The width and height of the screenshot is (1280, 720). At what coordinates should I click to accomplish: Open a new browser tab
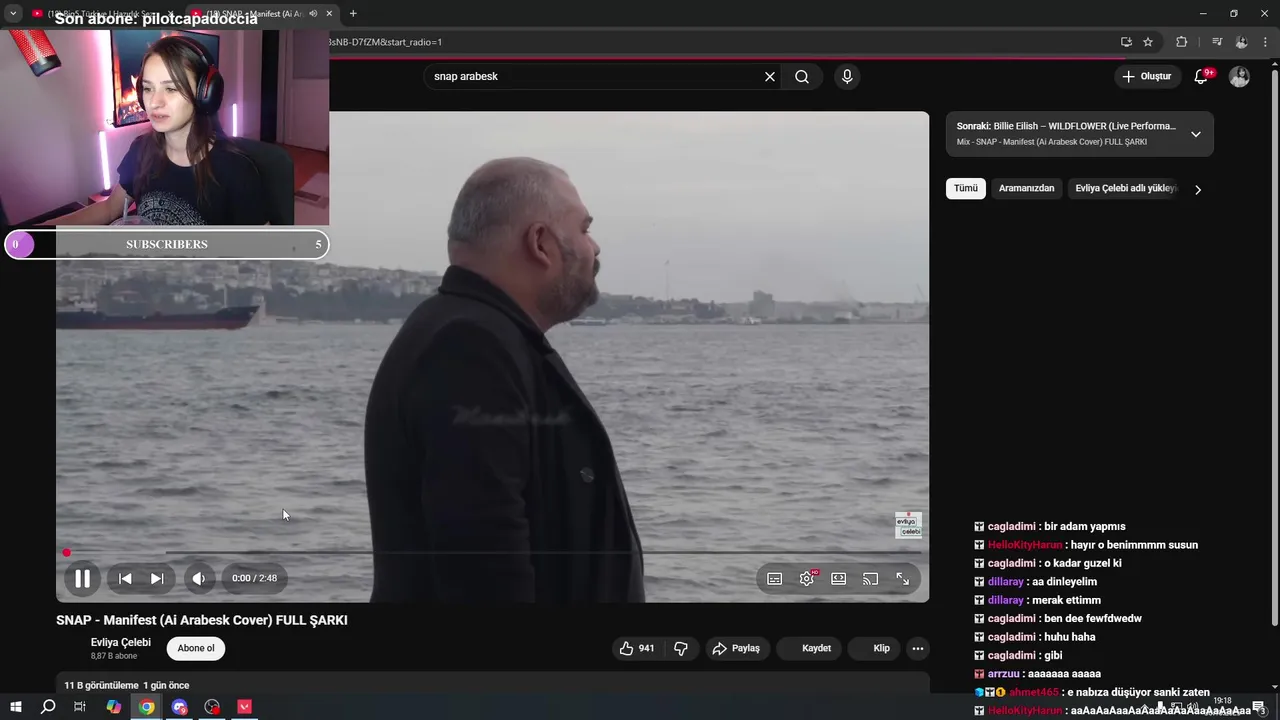[353, 14]
